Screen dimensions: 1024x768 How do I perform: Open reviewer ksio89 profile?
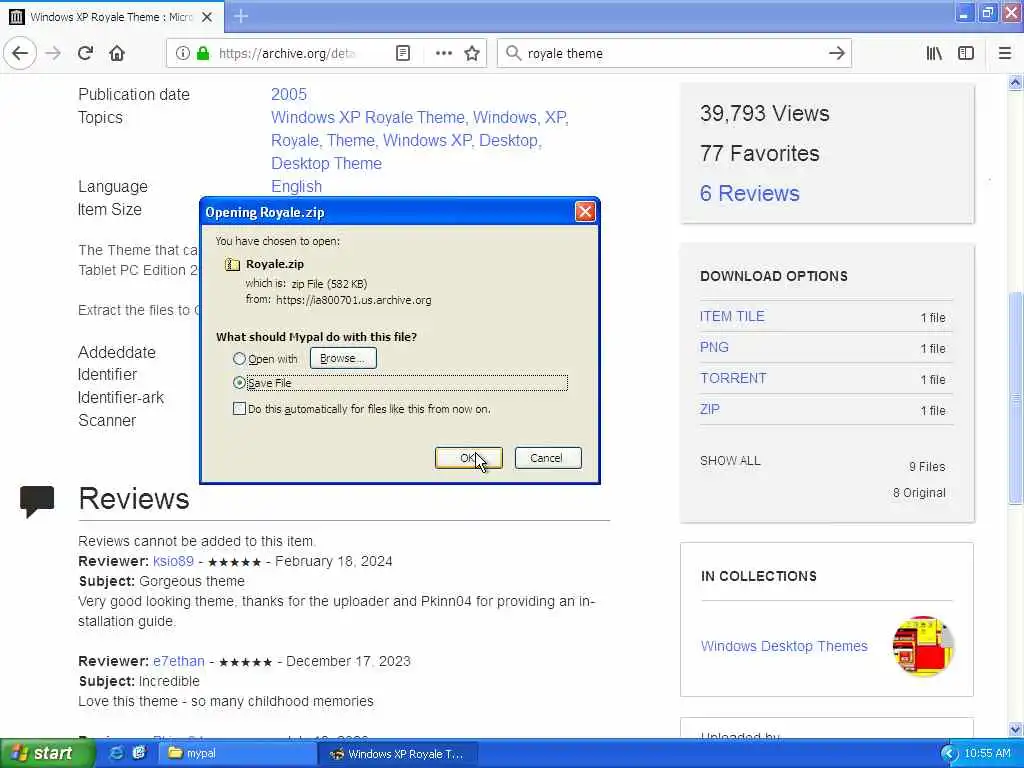point(173,561)
